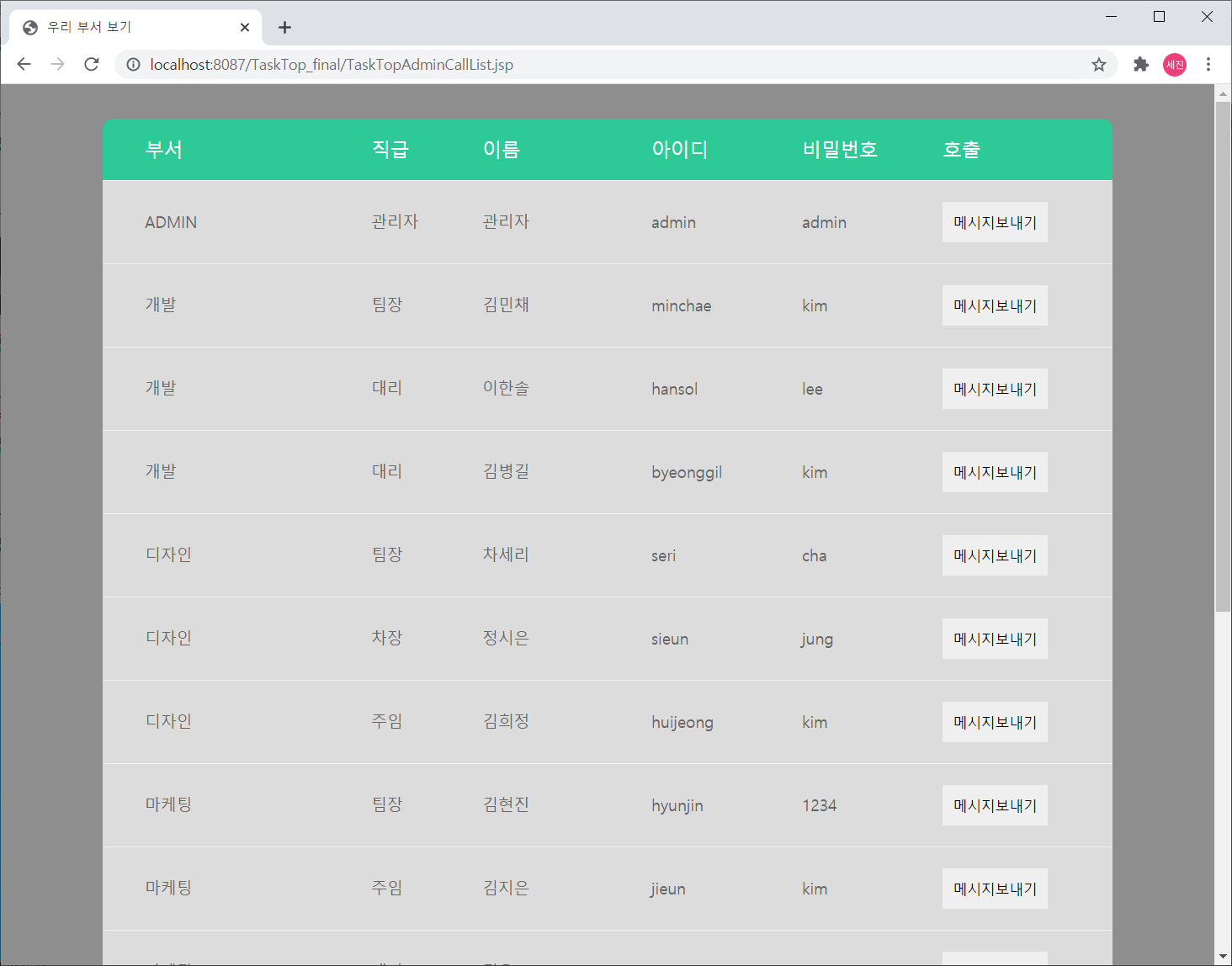Send message to 정시은
Image resolution: width=1232 pixels, height=966 pixels.
click(995, 639)
